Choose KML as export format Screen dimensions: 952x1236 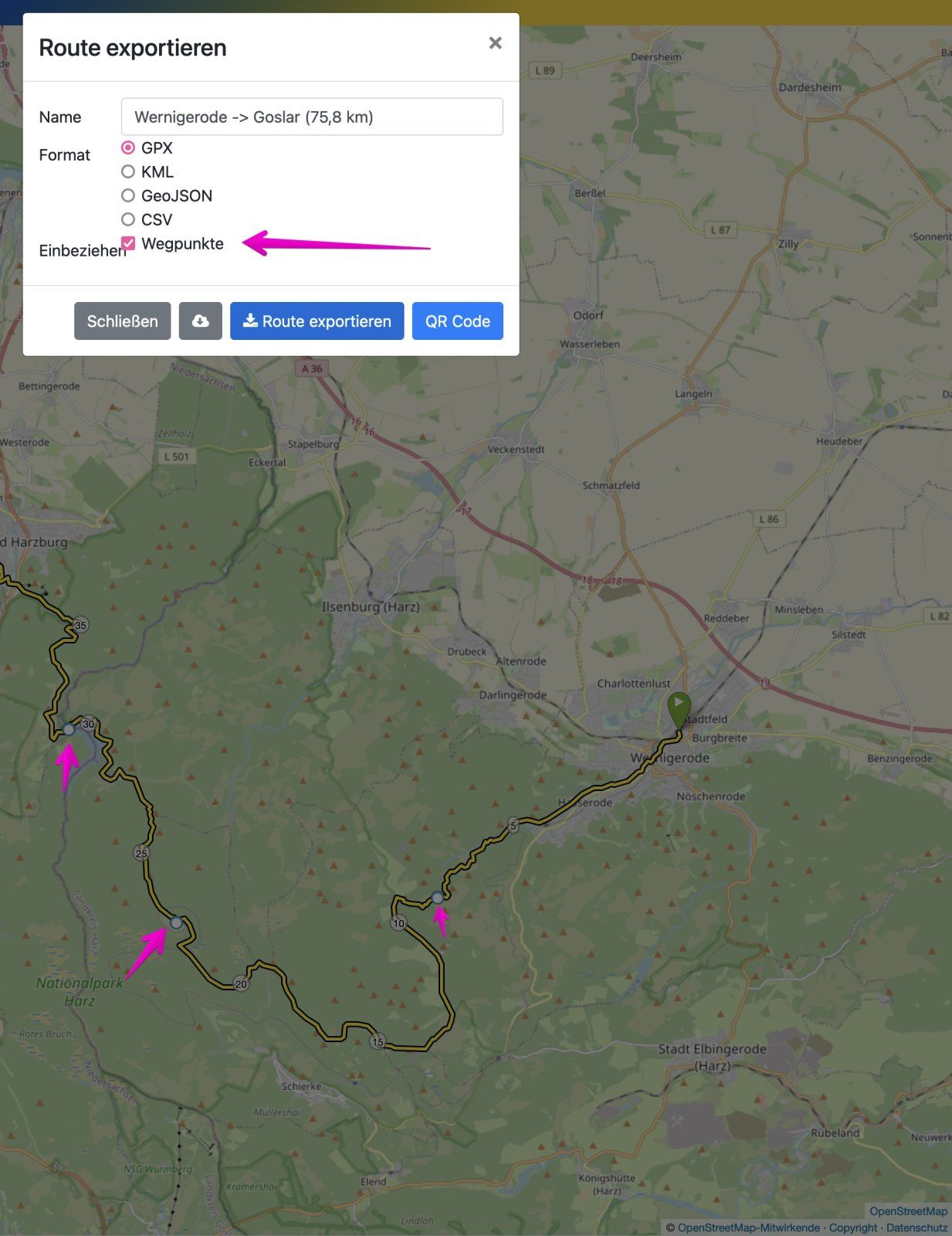click(128, 171)
